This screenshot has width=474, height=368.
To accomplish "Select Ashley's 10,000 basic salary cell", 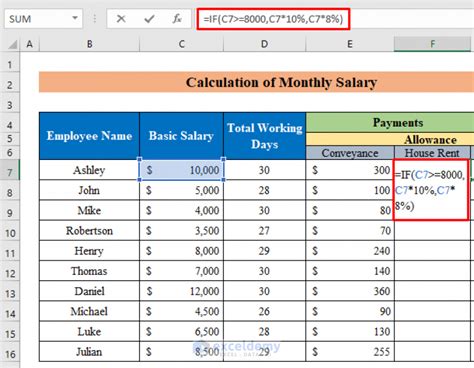I will click(181, 170).
